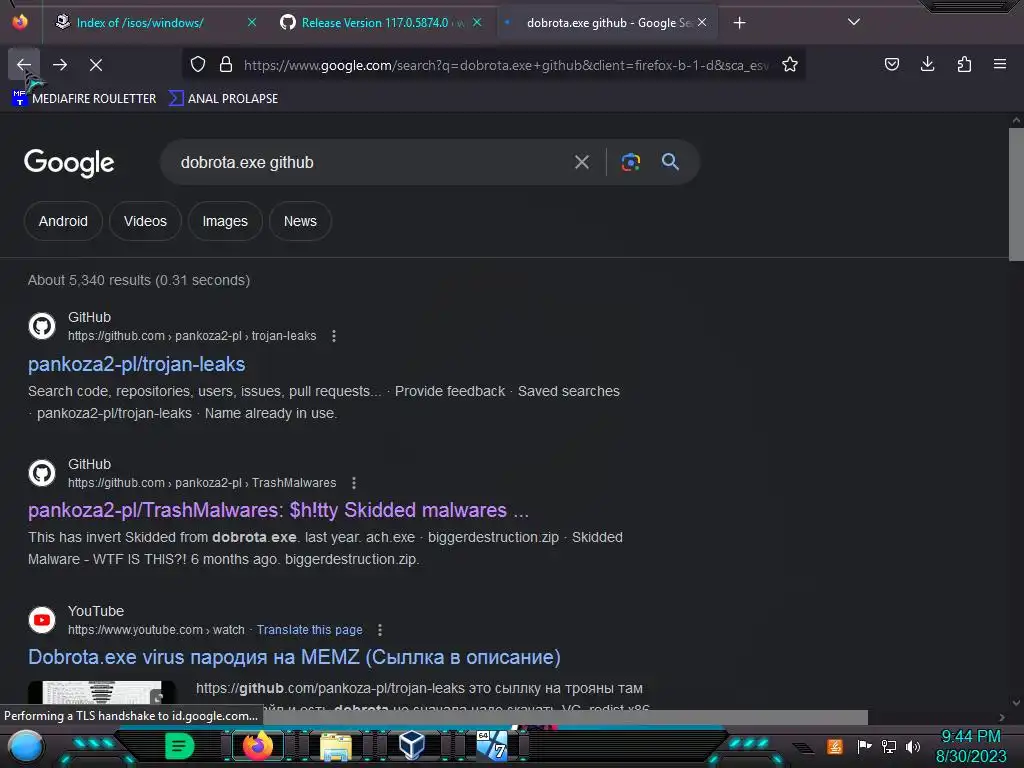The image size is (1024, 768).
Task: Open the second bookmarks toolbar item
Action: (x=223, y=99)
